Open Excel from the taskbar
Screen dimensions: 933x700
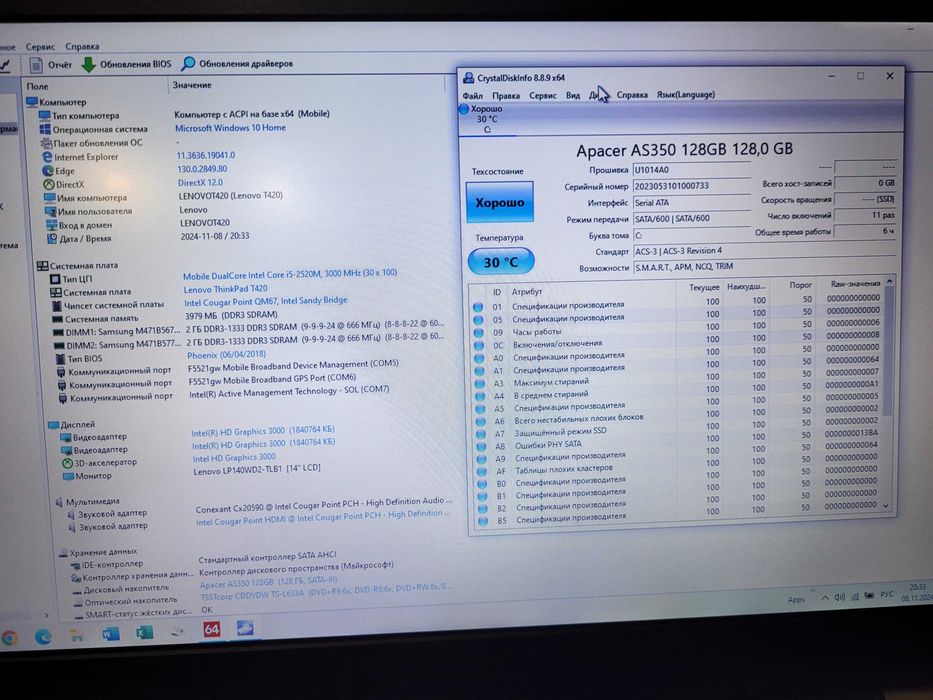coord(144,633)
